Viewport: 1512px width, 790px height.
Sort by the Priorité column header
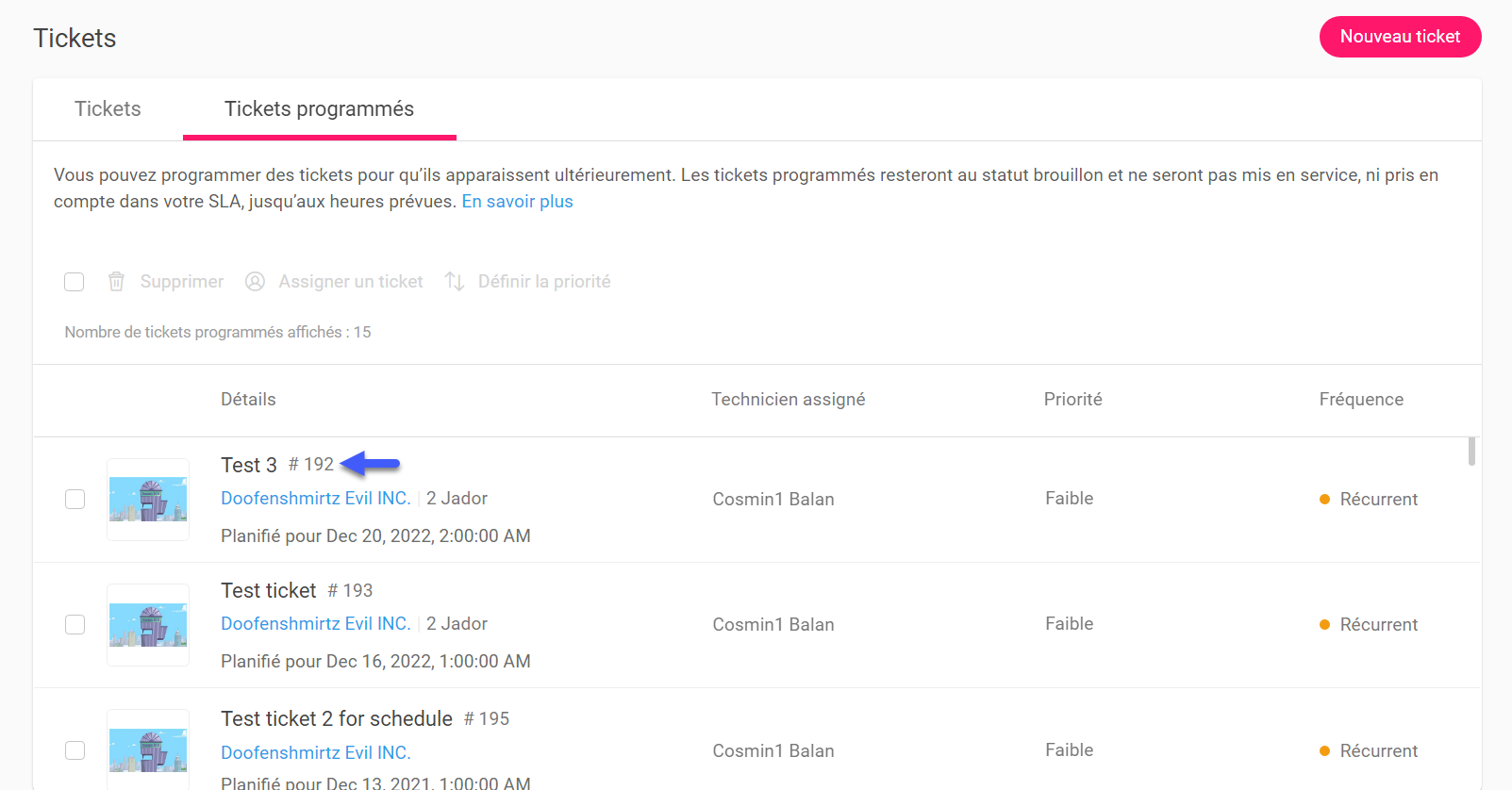coord(1072,400)
